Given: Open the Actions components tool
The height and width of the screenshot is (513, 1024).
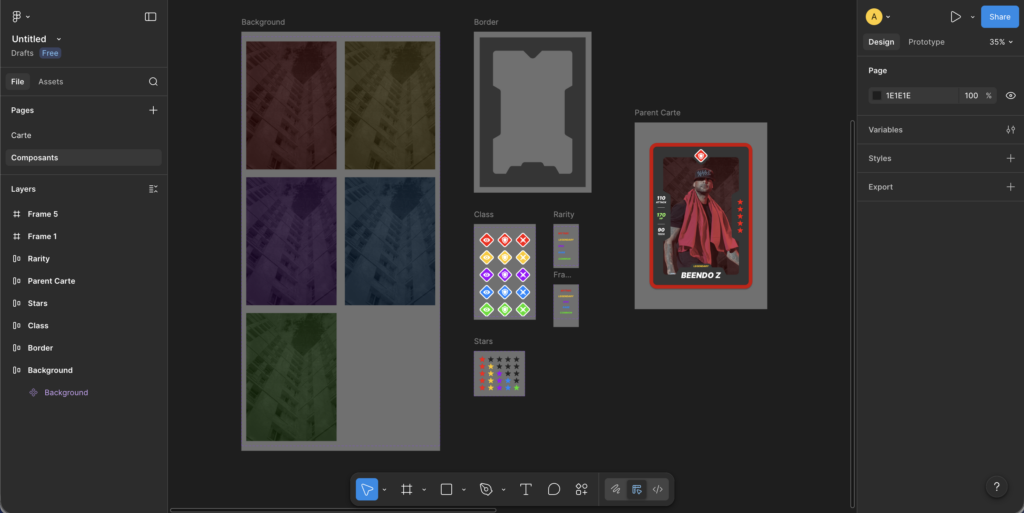Looking at the screenshot, I should (581, 489).
